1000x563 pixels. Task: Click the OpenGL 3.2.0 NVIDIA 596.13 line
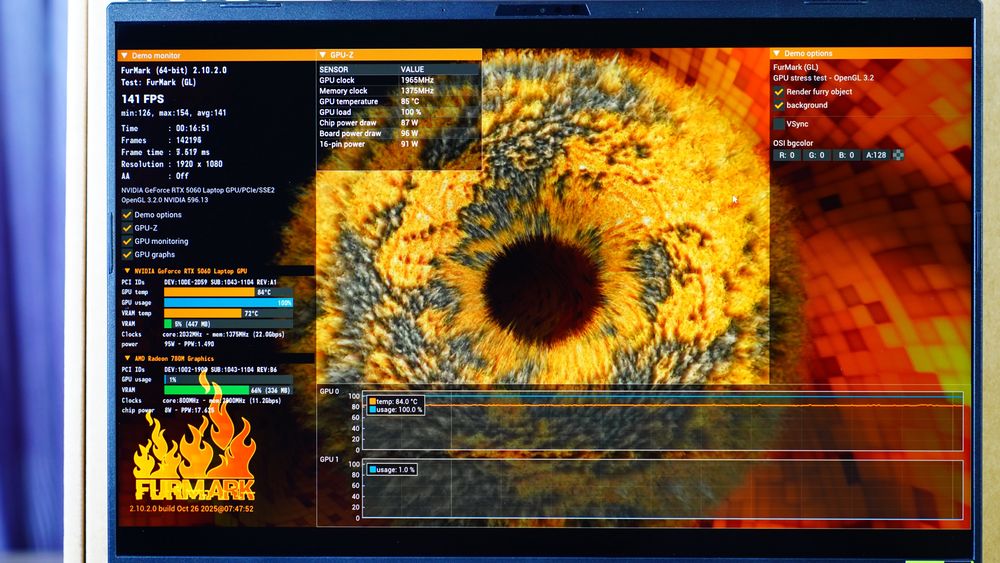point(165,200)
